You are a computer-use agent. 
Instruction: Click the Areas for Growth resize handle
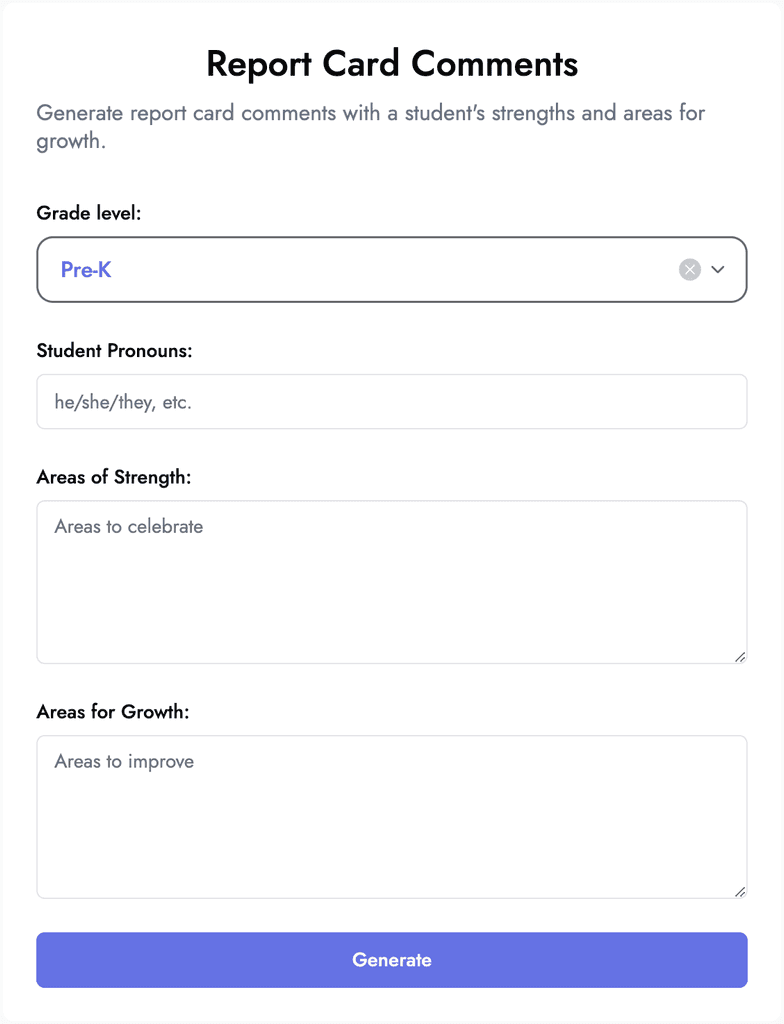pos(741,890)
